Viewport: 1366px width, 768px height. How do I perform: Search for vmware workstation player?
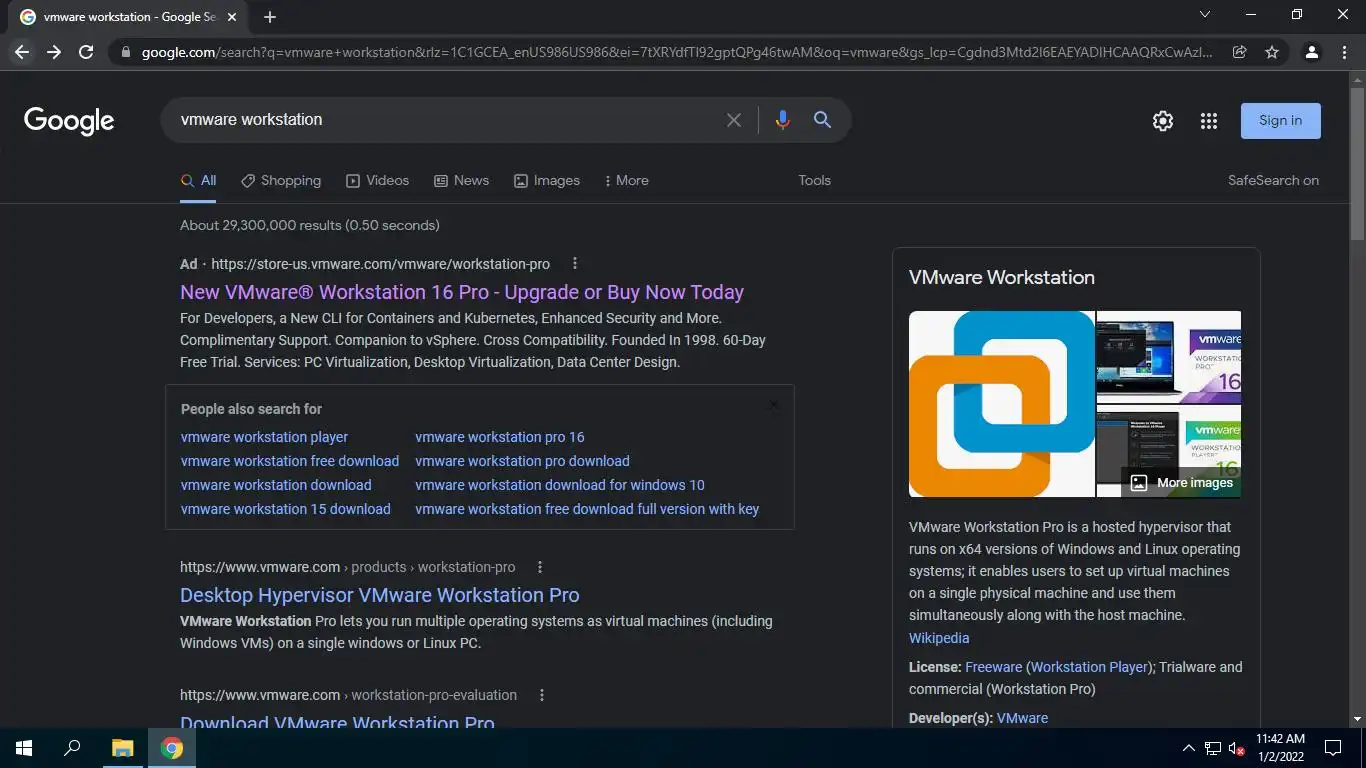pos(264,437)
